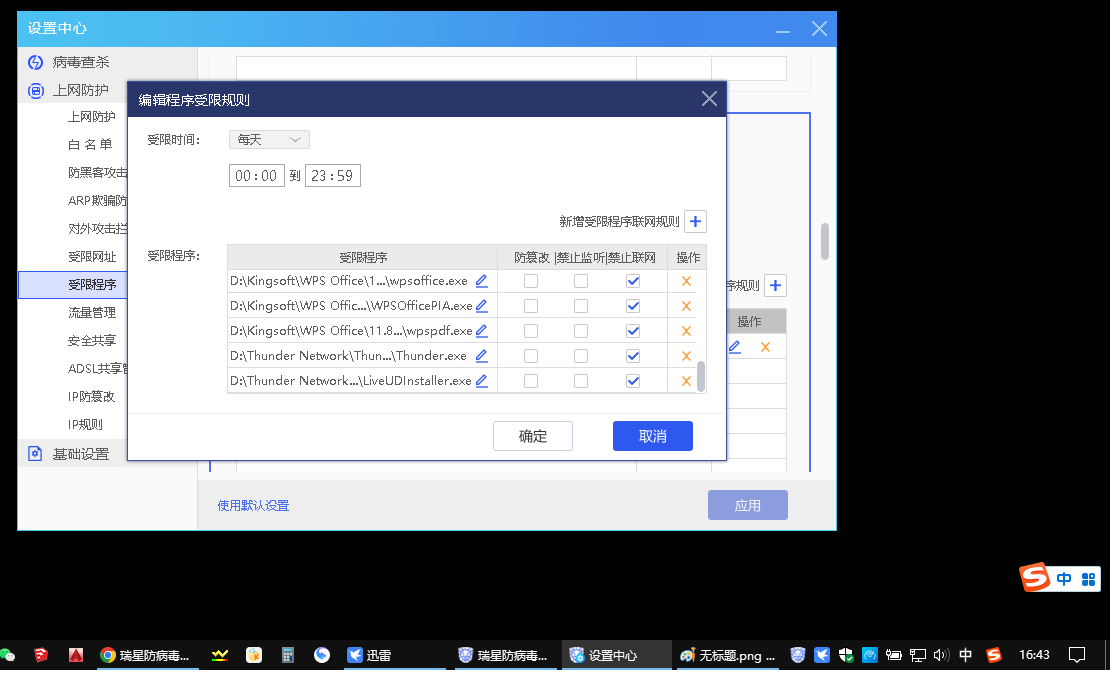The image size is (1112, 673).
Task: Select 受限网址 in sidebar
Action: click(x=91, y=257)
